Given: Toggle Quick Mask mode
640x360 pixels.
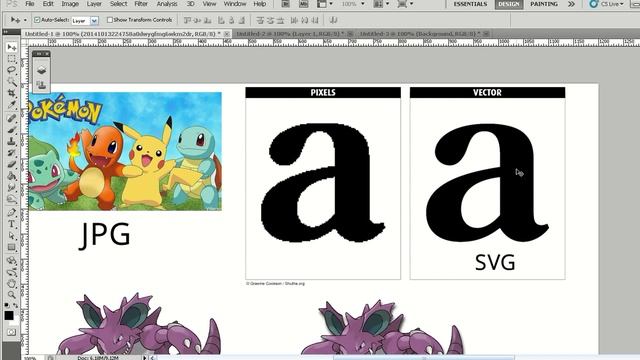Looking at the screenshot, I should point(11,332).
